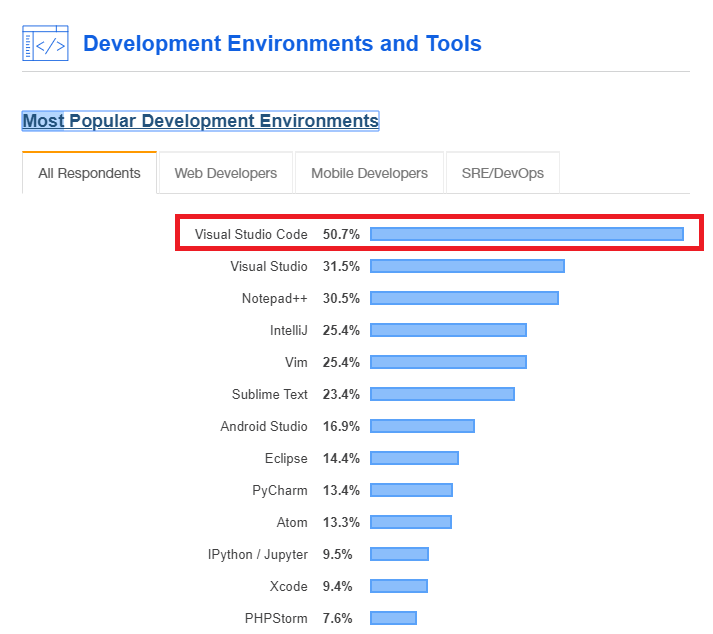Click the 9.4% value

(x=337, y=587)
